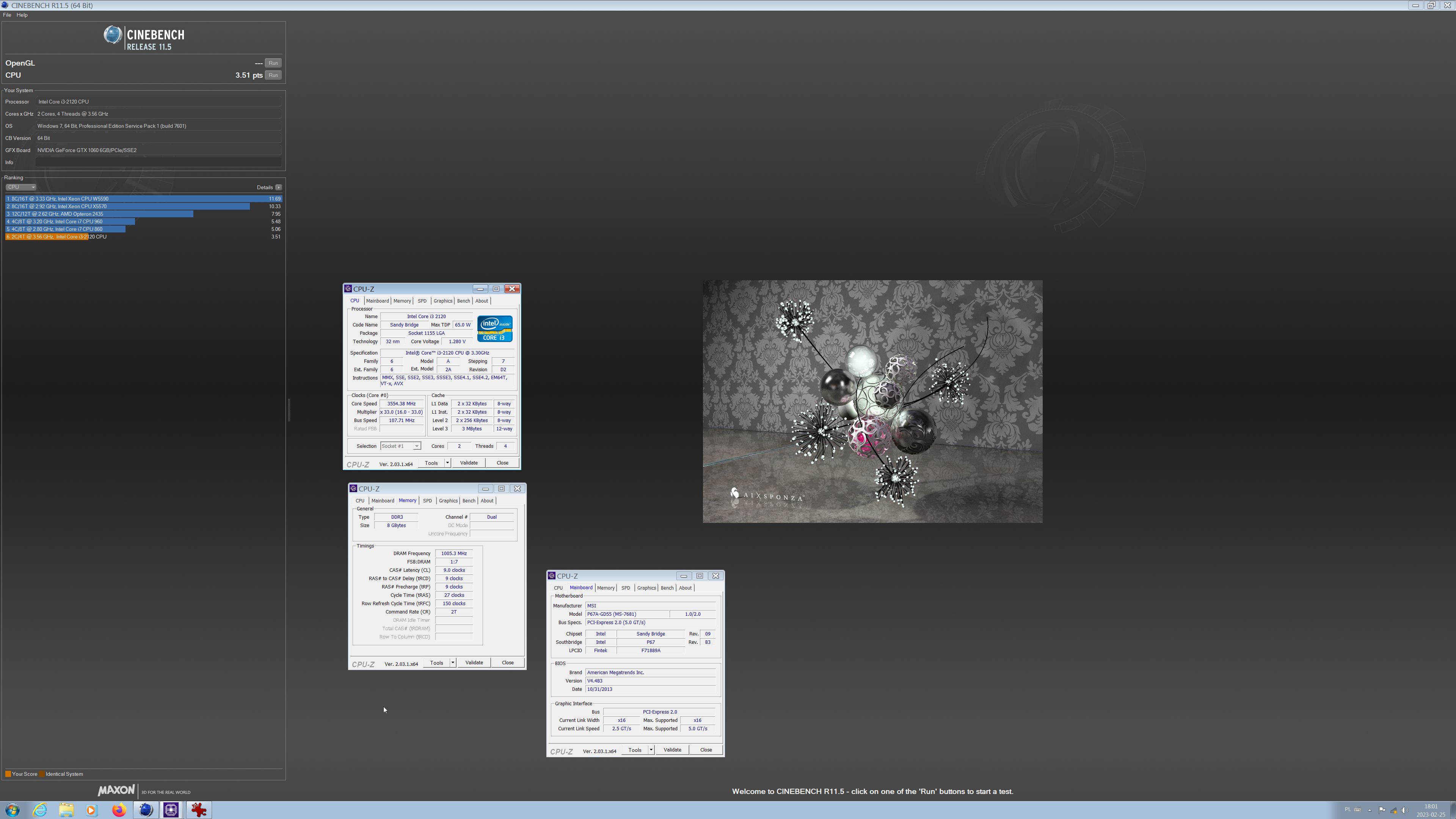Viewport: 1456px width, 819px height.
Task: Select the AMD Opteron 2435 ranking row
Action: (x=144, y=213)
